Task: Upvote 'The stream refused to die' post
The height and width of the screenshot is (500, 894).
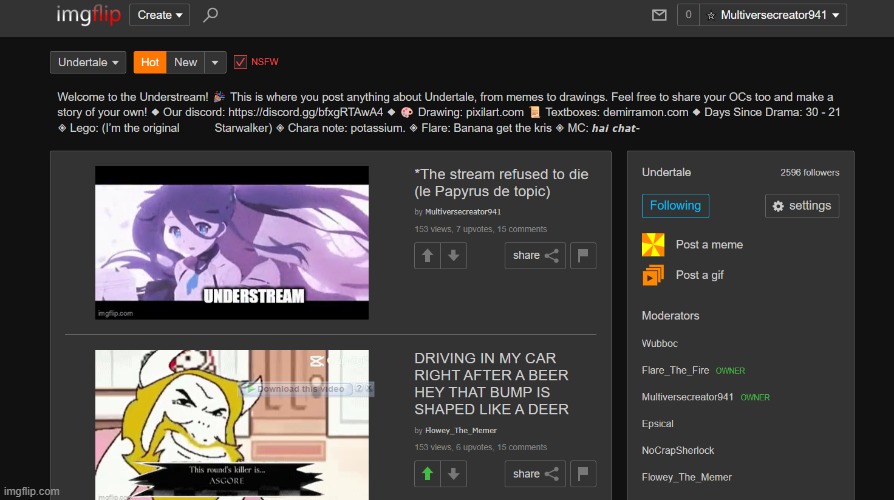Action: (427, 255)
